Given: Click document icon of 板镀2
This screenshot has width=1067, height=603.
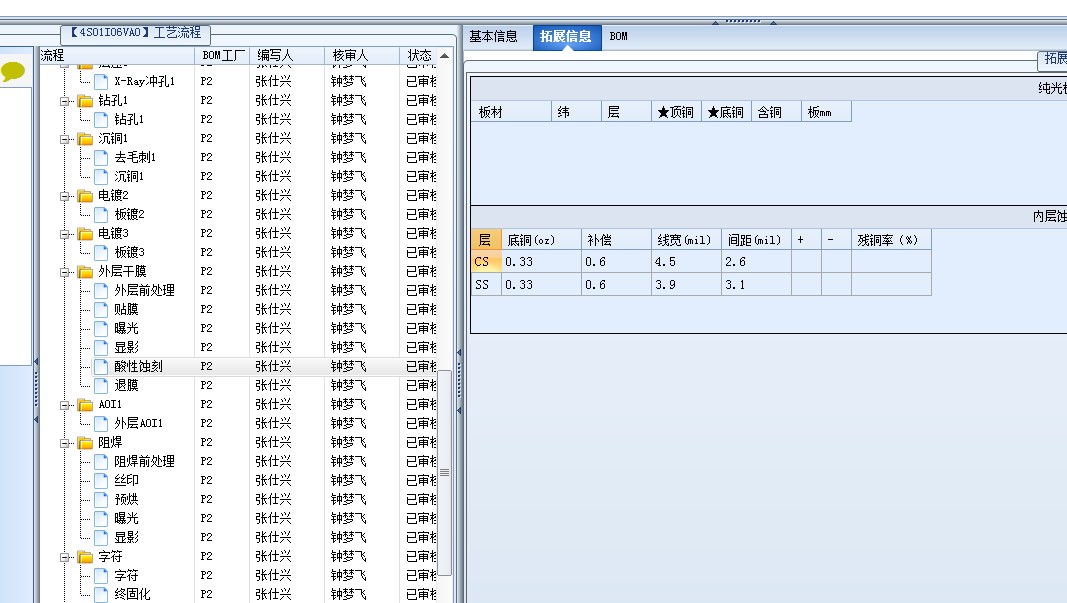Looking at the screenshot, I should tap(101, 215).
